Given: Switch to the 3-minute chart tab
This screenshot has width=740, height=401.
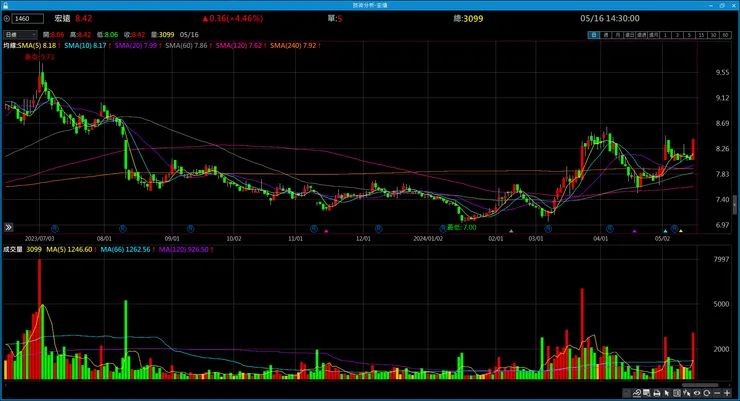Looking at the screenshot, I should coord(677,35).
